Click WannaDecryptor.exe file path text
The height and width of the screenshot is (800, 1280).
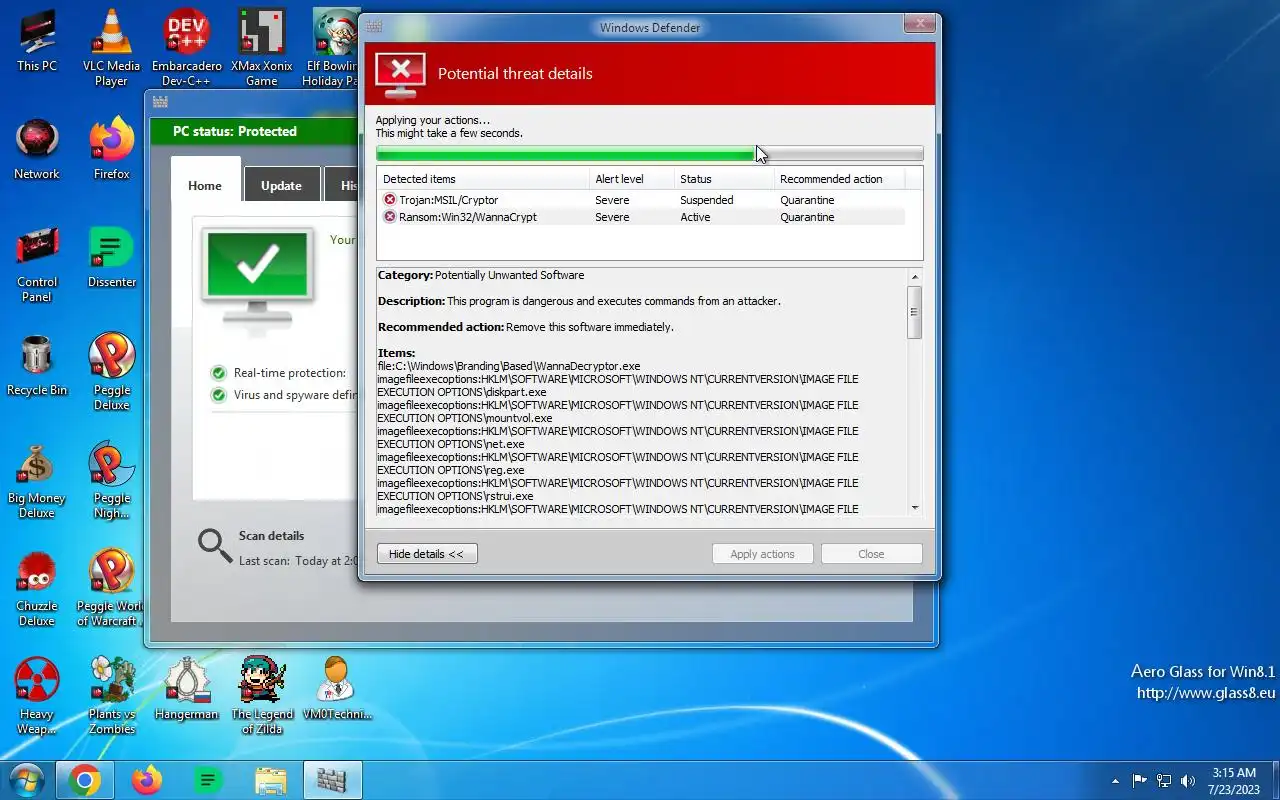(509, 366)
